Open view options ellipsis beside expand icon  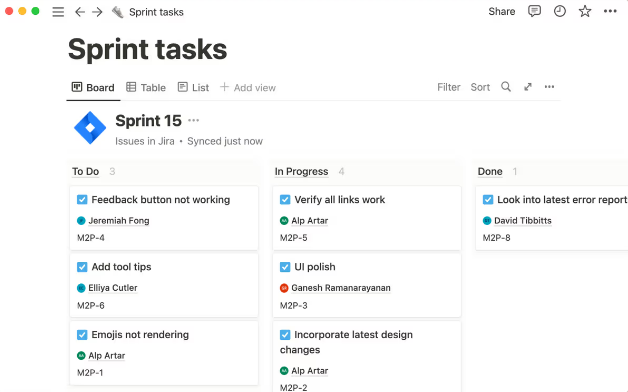coord(549,87)
